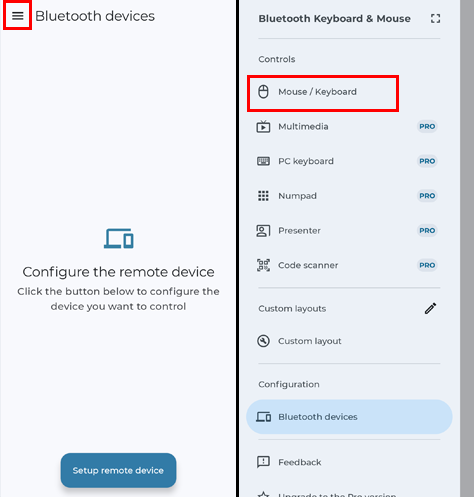The width and height of the screenshot is (474, 497).
Task: Click the Presenter icon
Action: [263, 231]
